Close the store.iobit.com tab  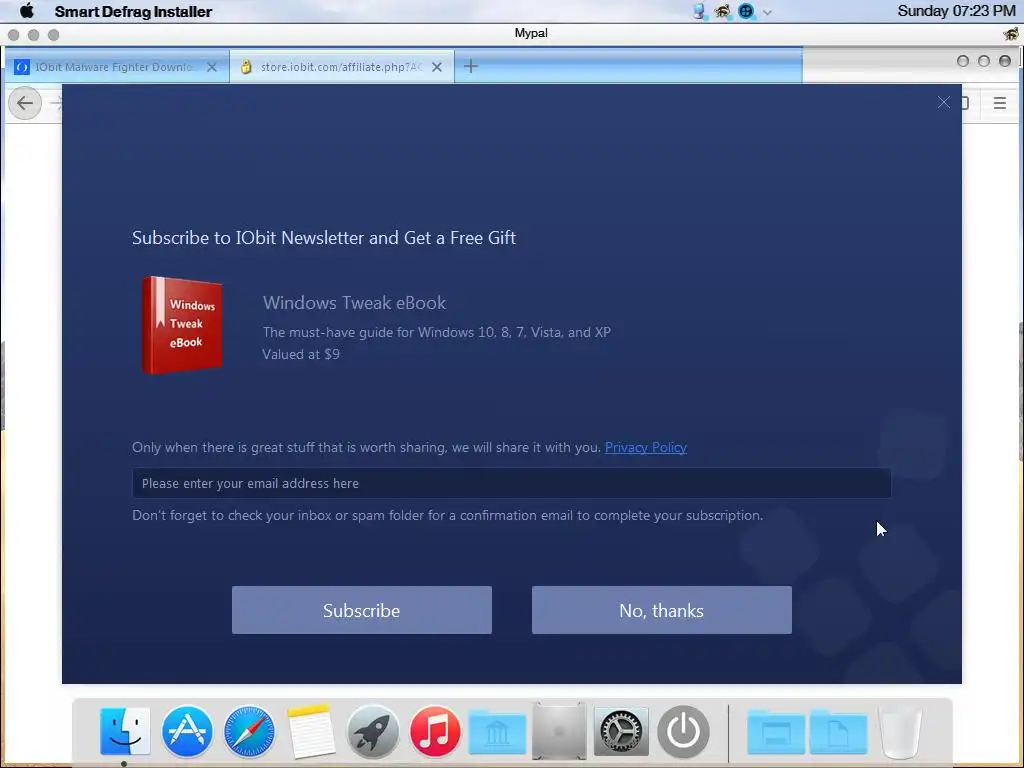(437, 67)
